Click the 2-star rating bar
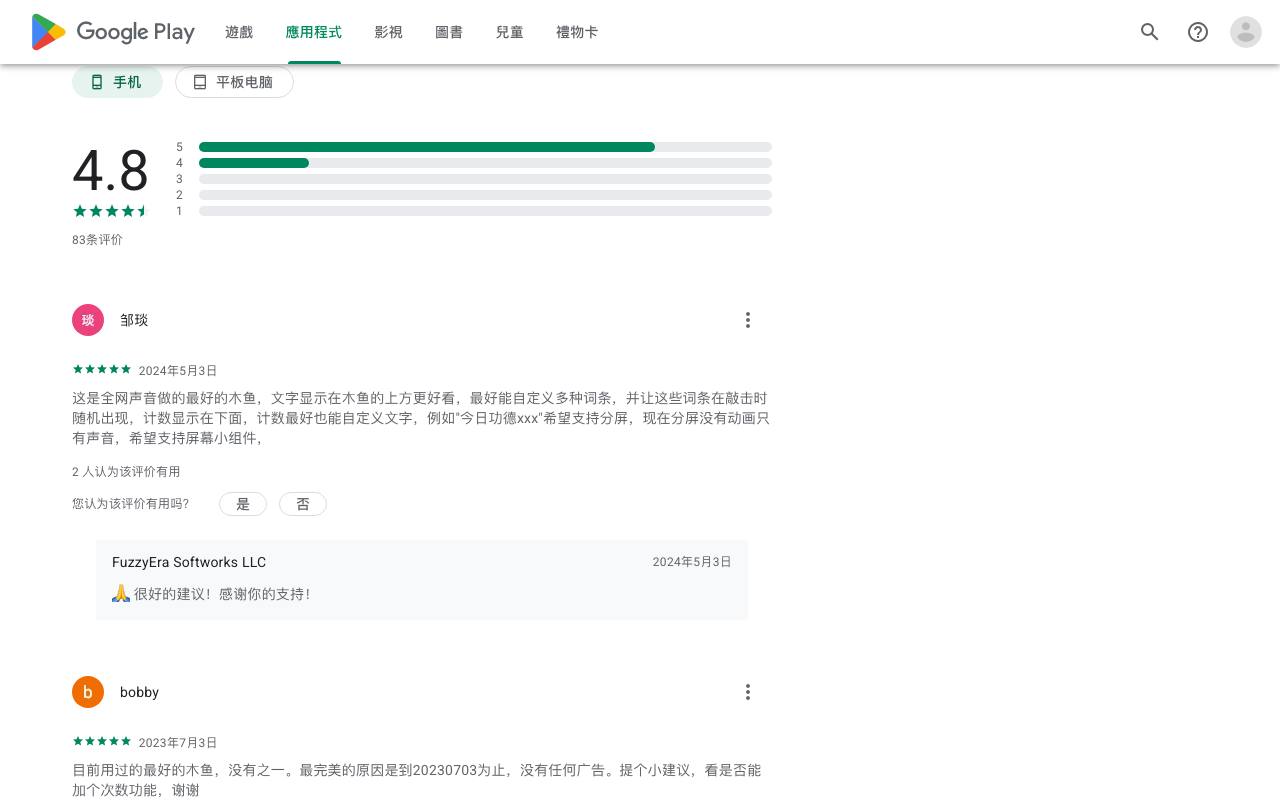The width and height of the screenshot is (1280, 800). pos(485,195)
